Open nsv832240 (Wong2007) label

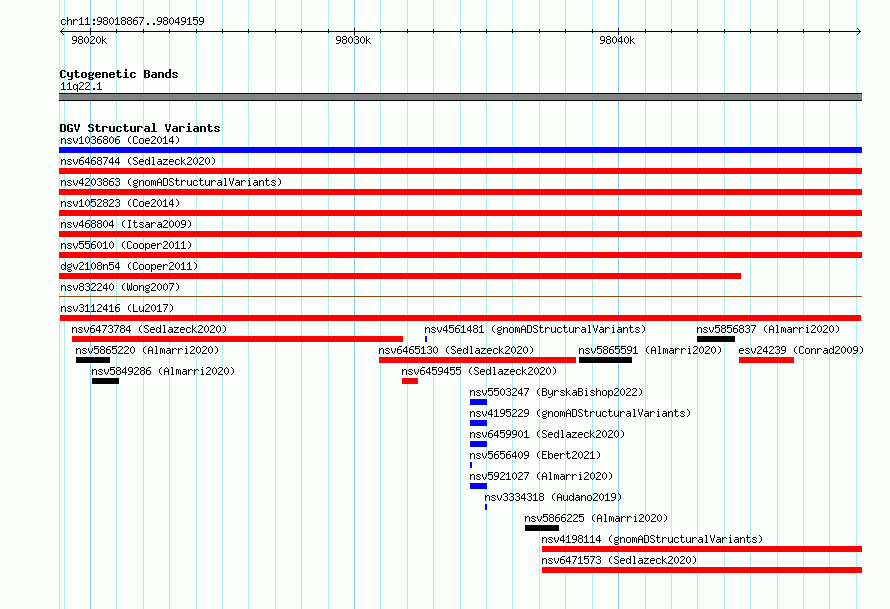click(x=120, y=287)
